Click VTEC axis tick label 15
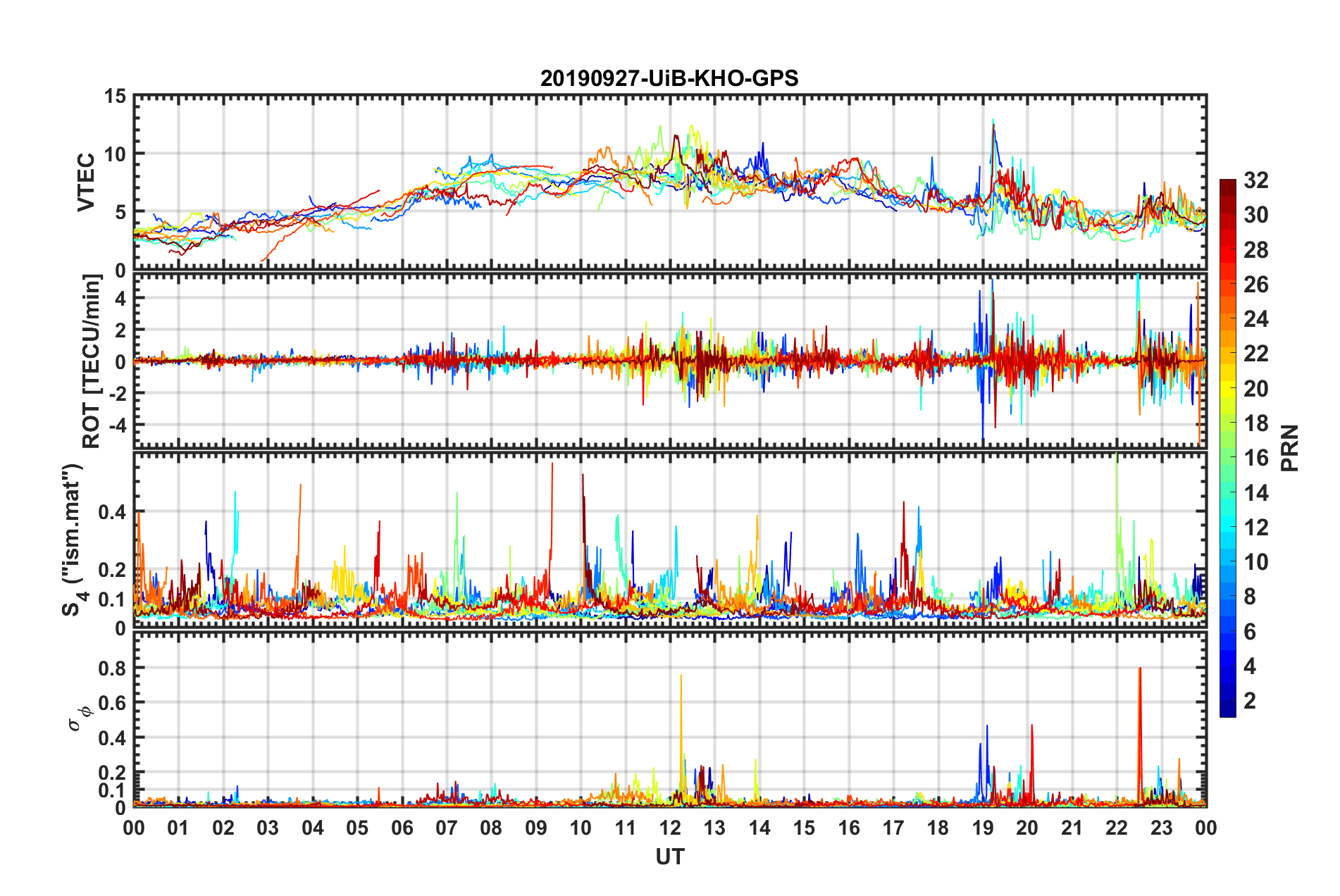 point(115,97)
